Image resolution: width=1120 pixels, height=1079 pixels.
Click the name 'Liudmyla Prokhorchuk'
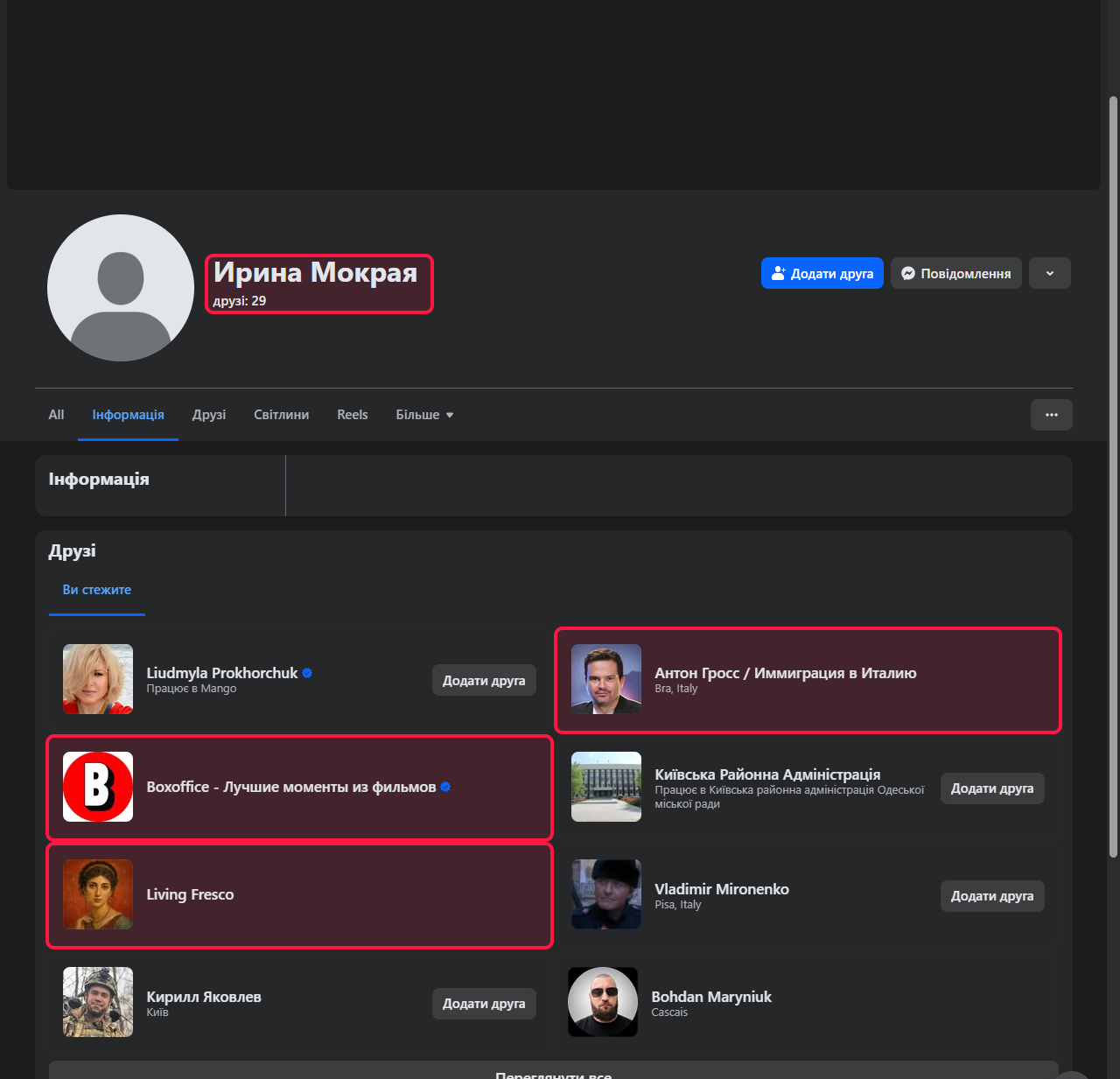[222, 672]
